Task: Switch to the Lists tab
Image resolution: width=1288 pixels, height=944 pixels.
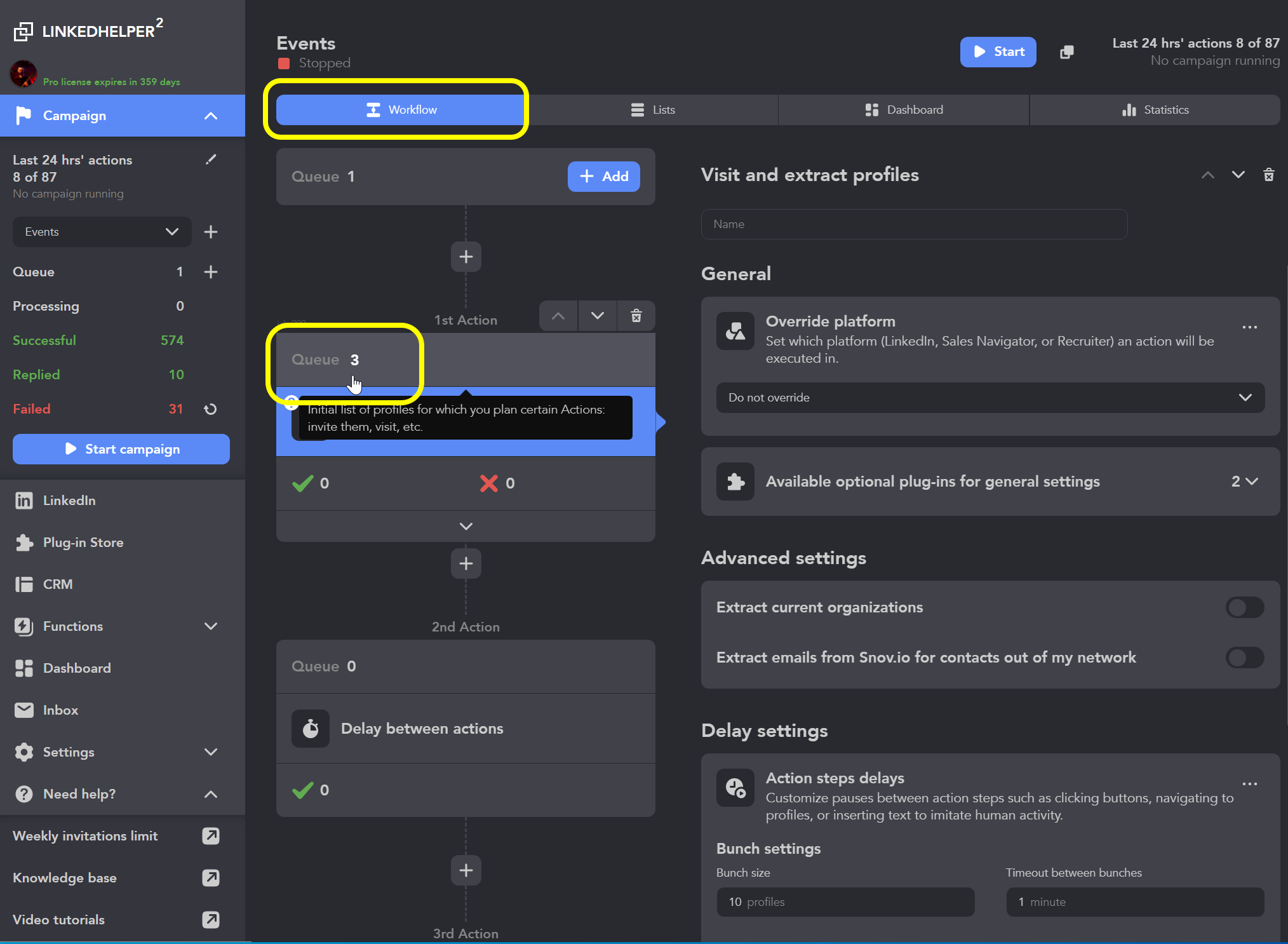Action: 653,110
